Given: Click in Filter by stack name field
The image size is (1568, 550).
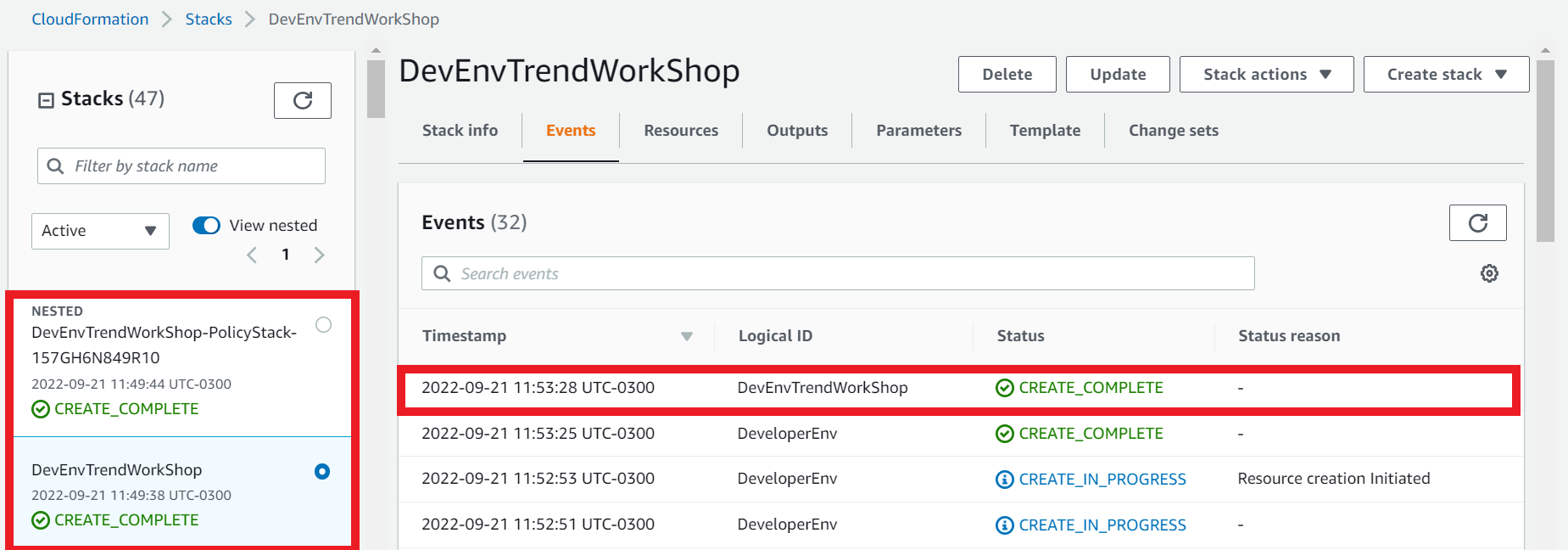Looking at the screenshot, I should (x=181, y=166).
